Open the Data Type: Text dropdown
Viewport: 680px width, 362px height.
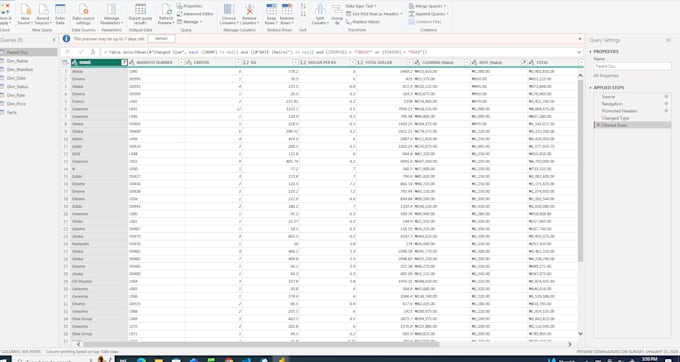coord(361,6)
